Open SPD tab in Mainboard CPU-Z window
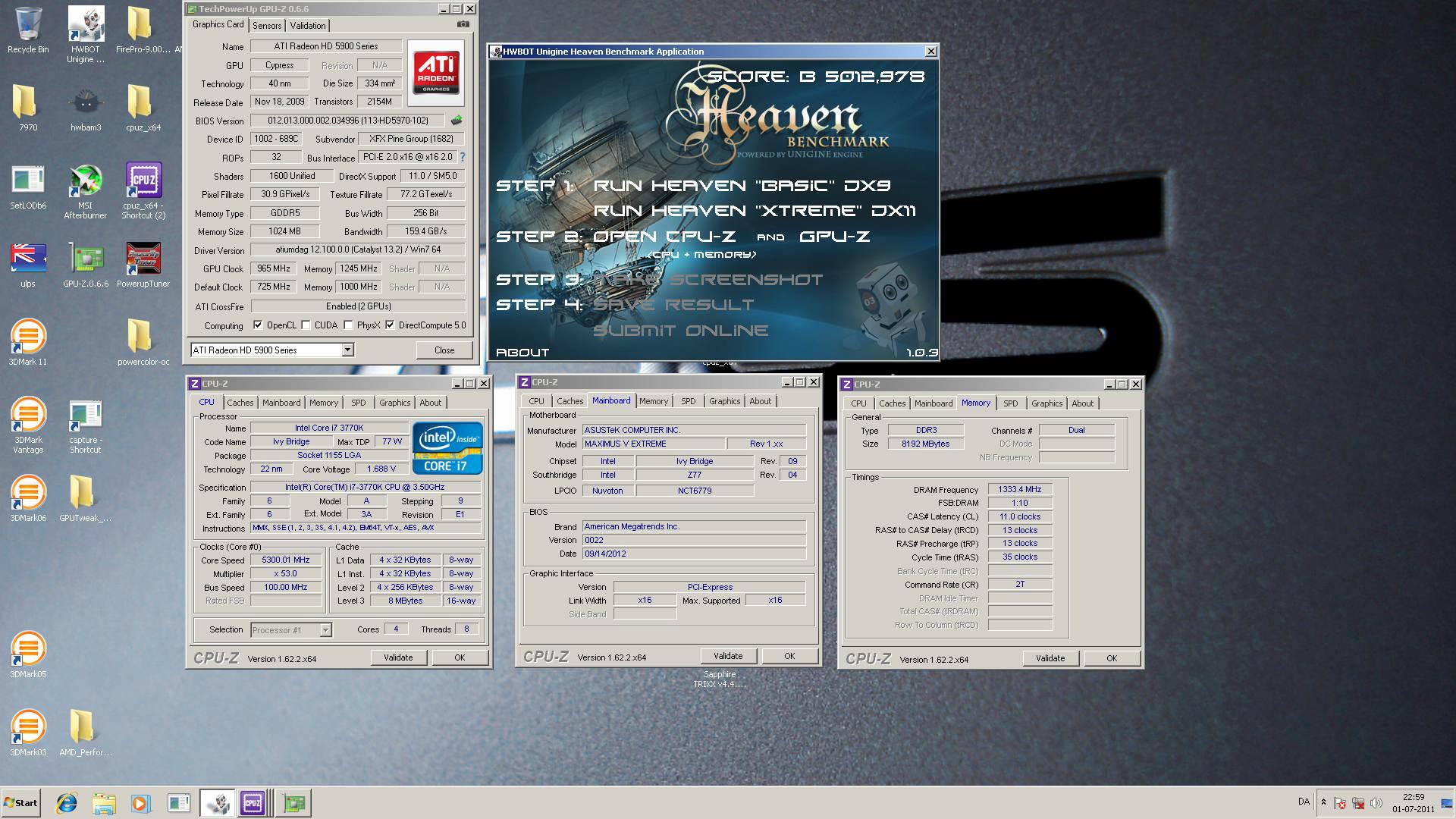The image size is (1456, 819). click(688, 401)
